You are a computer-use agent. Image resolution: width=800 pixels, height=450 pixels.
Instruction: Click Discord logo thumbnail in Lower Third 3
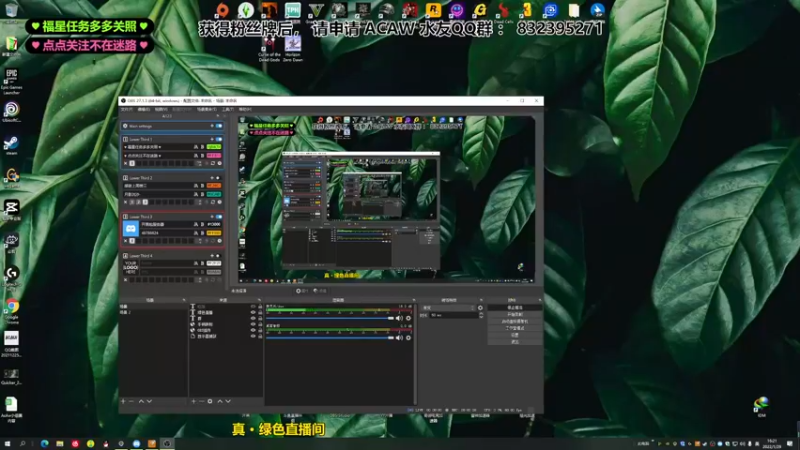(131, 229)
